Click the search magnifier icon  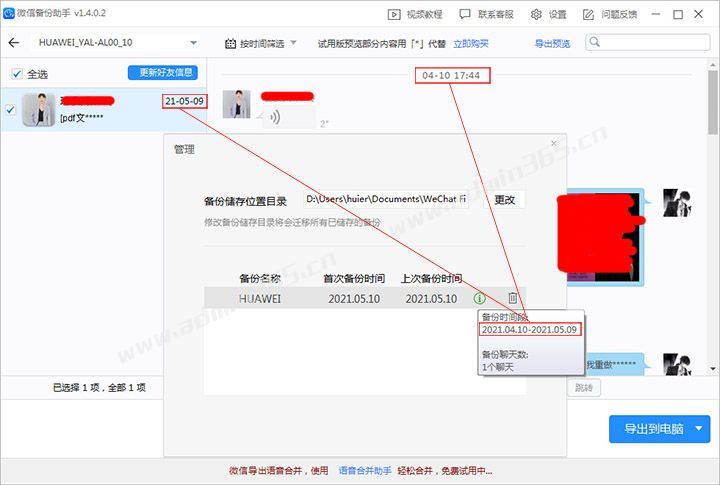pos(595,42)
